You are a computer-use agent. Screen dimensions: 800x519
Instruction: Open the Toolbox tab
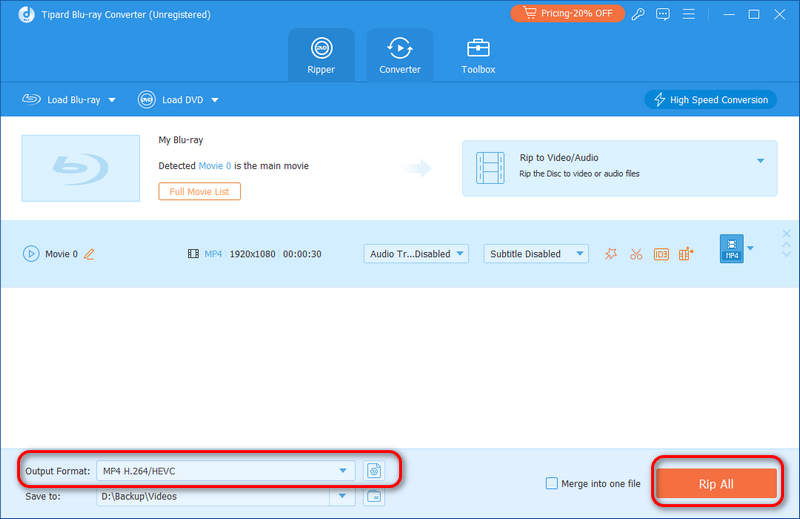coord(478,55)
